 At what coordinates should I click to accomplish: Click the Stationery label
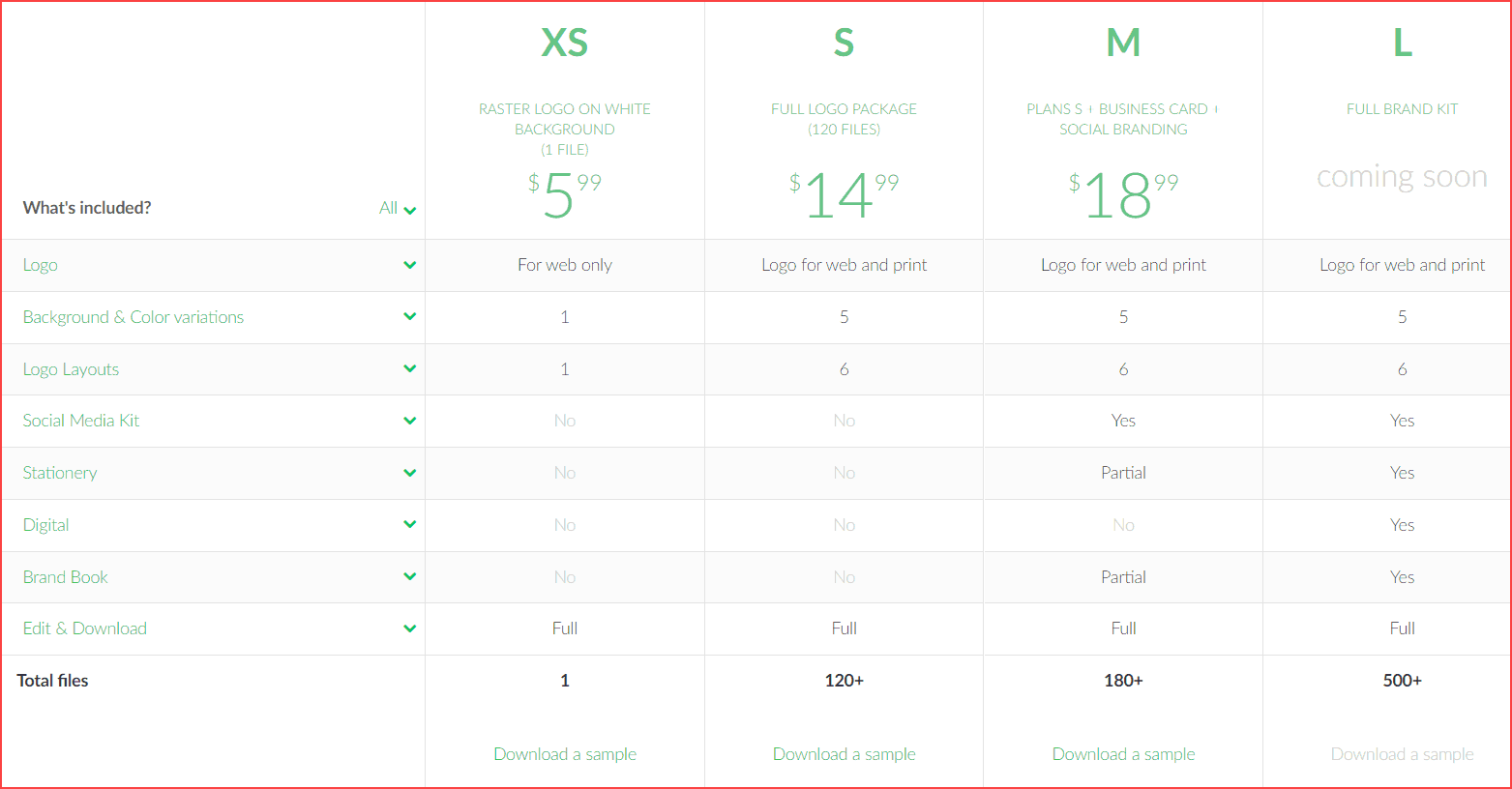(x=60, y=473)
